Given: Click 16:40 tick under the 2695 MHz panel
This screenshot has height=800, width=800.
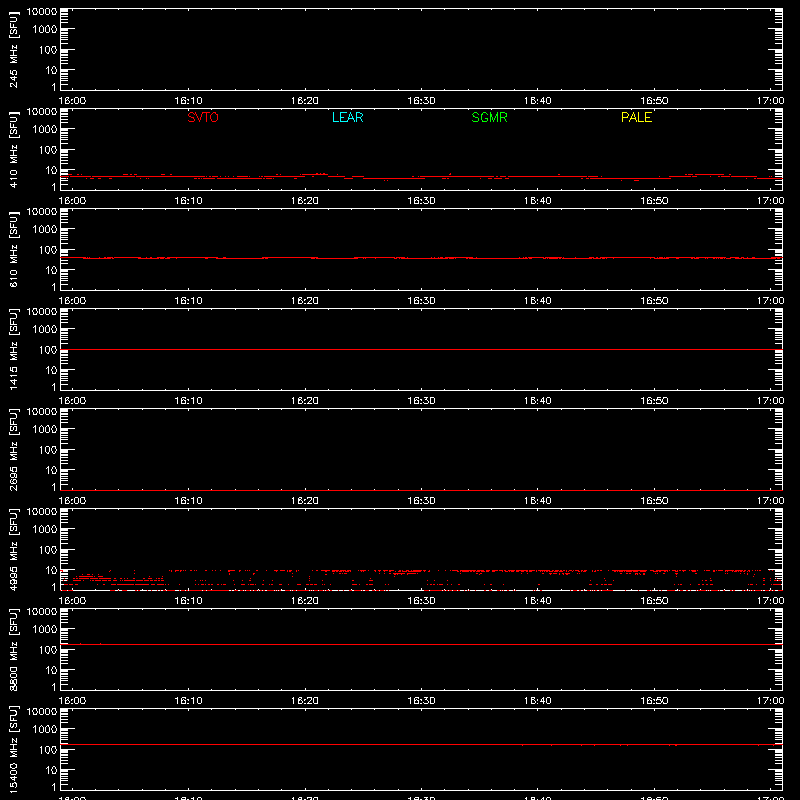Looking at the screenshot, I should [538, 501].
